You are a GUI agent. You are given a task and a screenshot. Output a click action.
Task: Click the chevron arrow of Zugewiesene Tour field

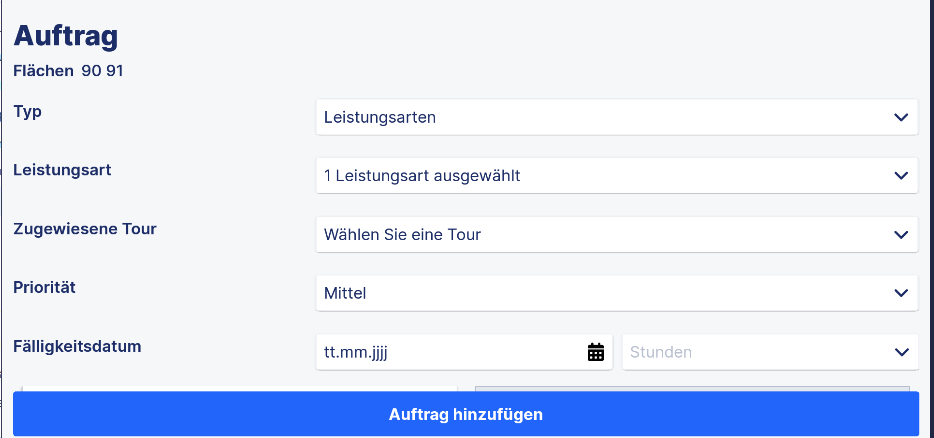tap(901, 235)
